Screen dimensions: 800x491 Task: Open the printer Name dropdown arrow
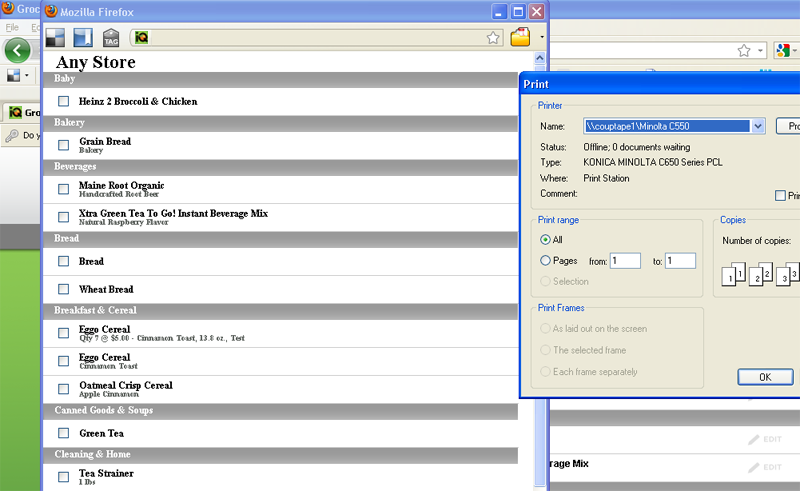(x=758, y=126)
